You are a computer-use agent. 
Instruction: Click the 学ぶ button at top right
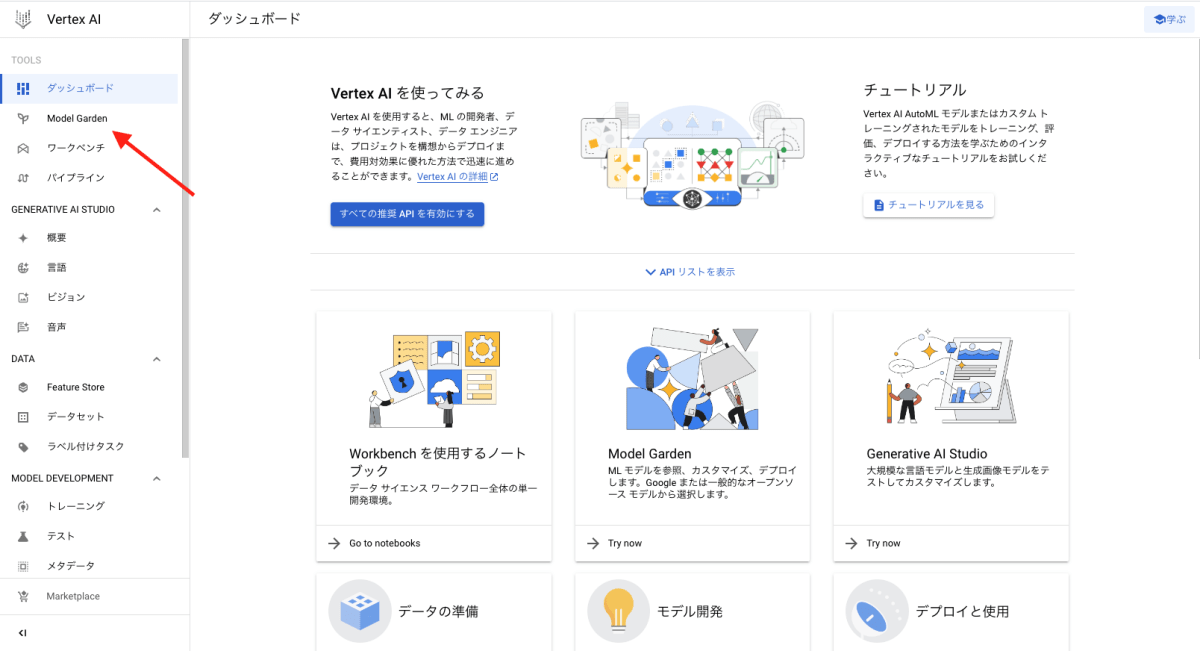tap(1169, 19)
